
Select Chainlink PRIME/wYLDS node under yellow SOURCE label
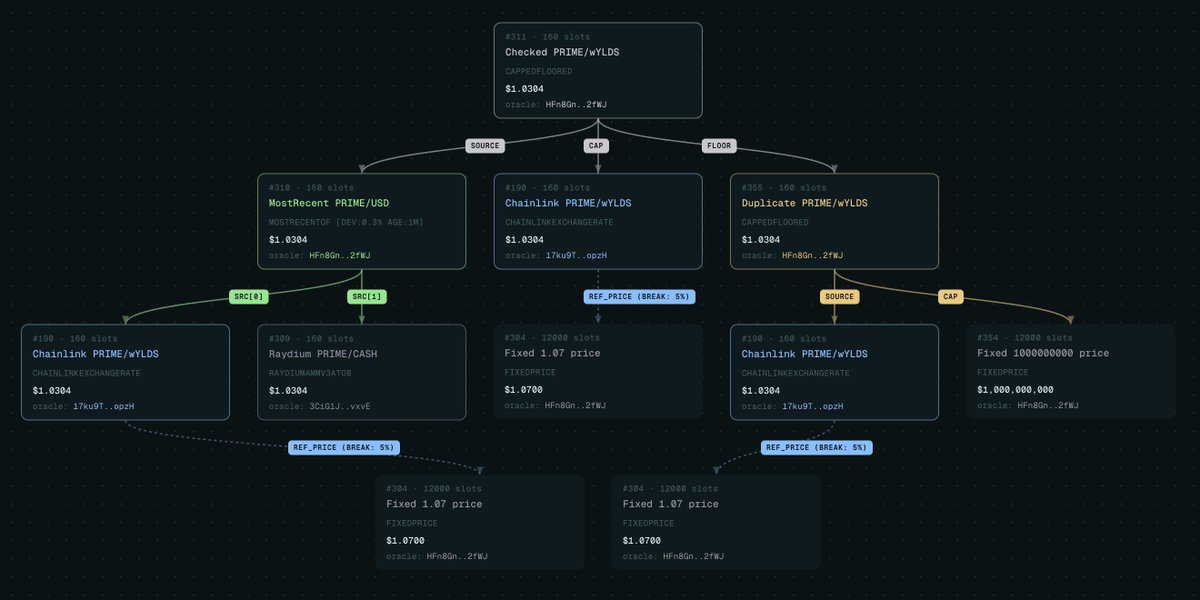point(834,372)
